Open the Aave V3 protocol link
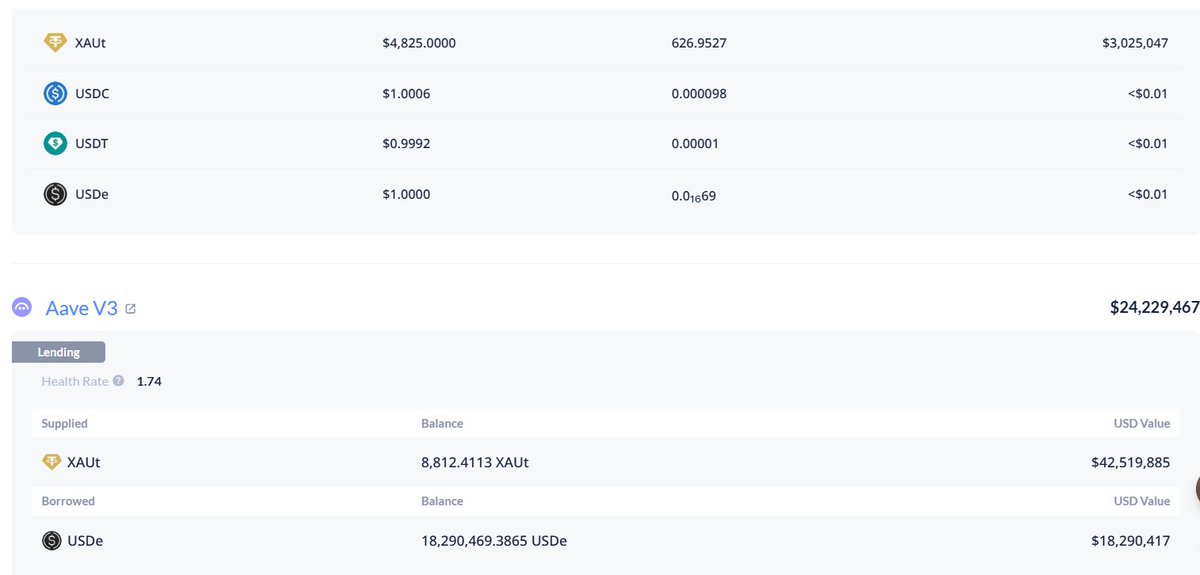Viewport: 1200px width, 575px height. tap(81, 308)
